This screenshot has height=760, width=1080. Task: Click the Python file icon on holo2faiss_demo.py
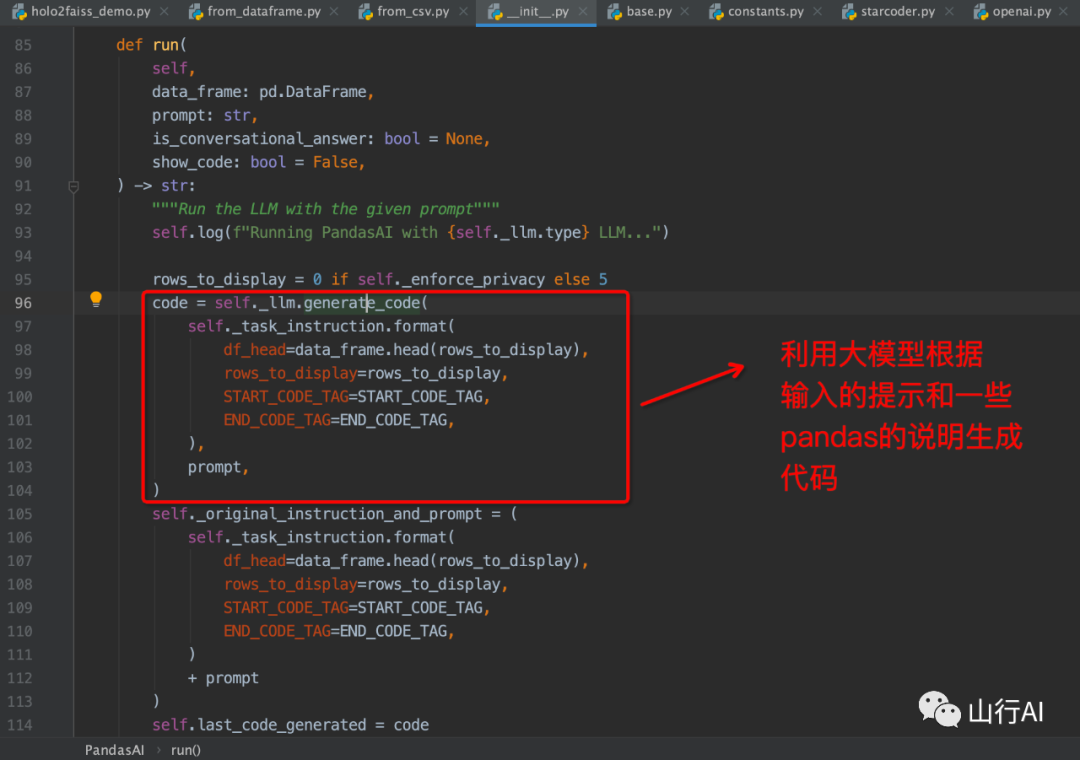(19, 12)
